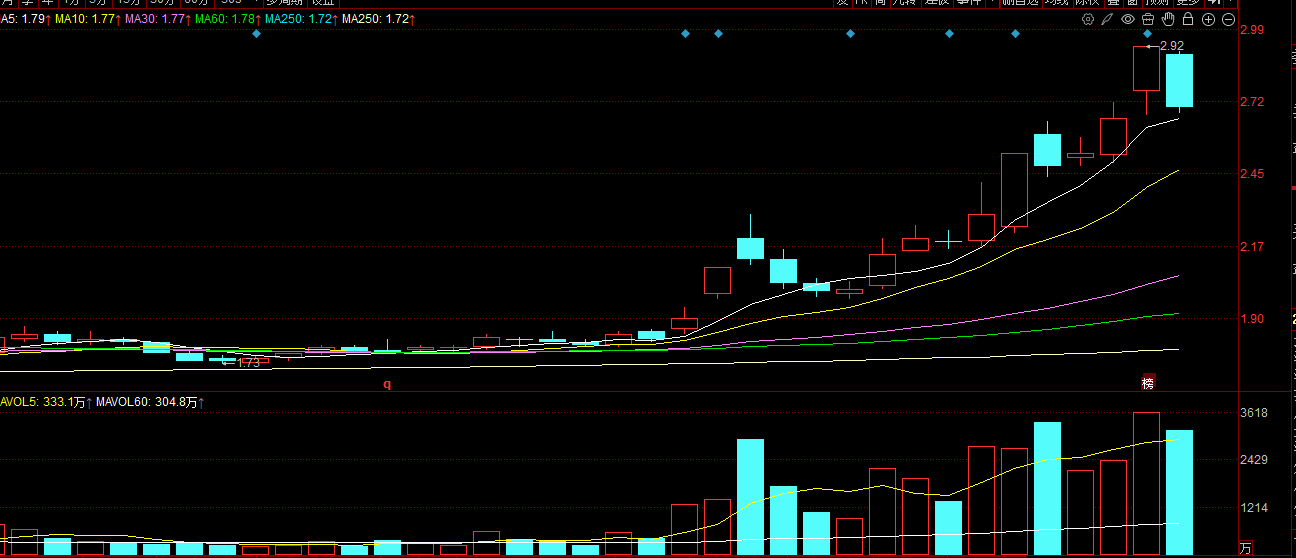1296x558 pixels.
Task: Select the hand pan tool icon
Action: (1168, 20)
